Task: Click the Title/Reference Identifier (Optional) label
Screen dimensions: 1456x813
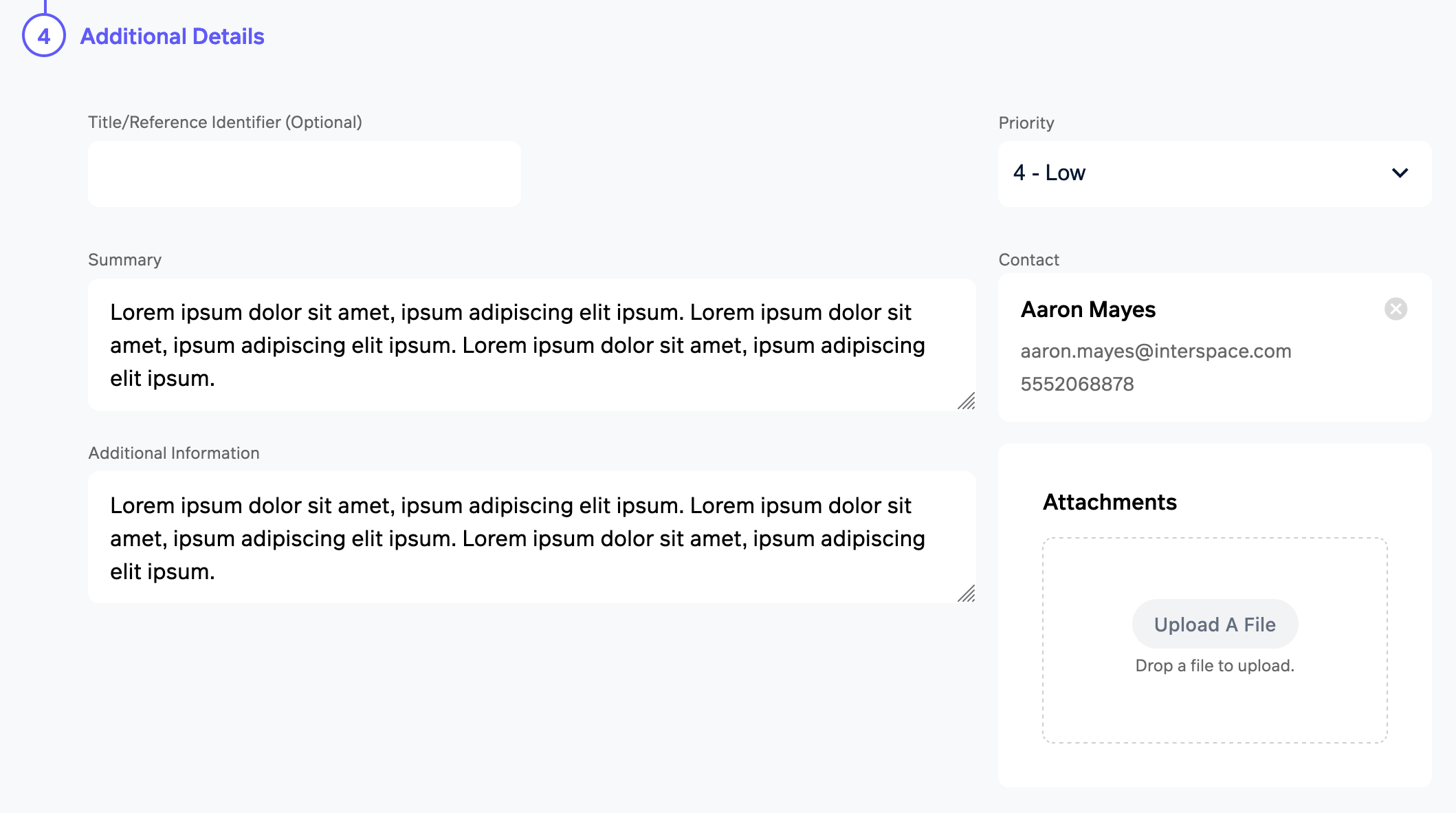Action: click(225, 122)
